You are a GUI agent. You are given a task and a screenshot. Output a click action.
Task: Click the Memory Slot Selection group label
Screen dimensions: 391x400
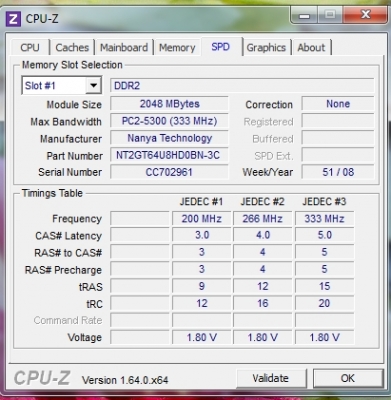(x=72, y=65)
